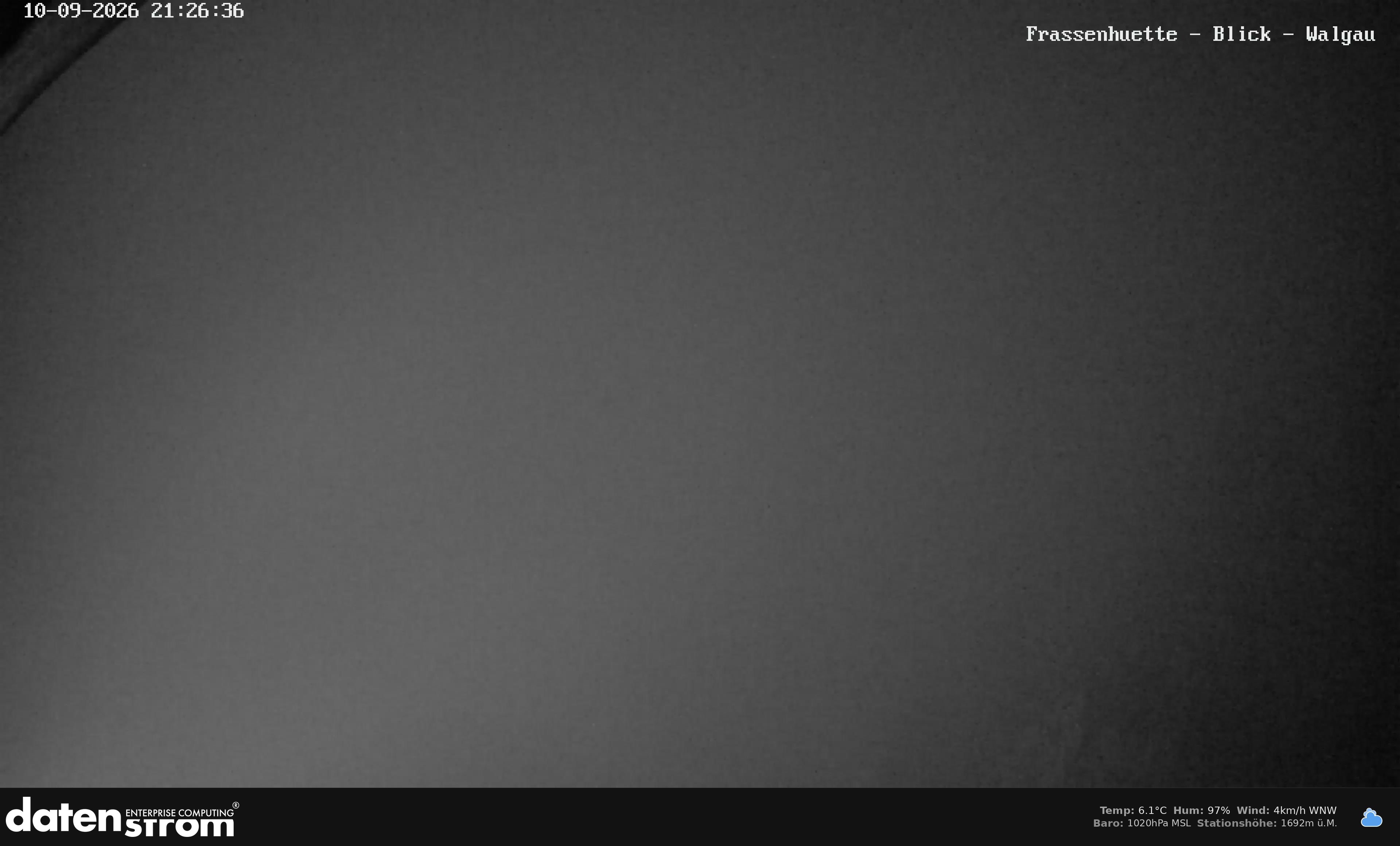Viewport: 1400px width, 846px height.
Task: Click the date 10-09-2026 in timestamp
Action: (81, 11)
